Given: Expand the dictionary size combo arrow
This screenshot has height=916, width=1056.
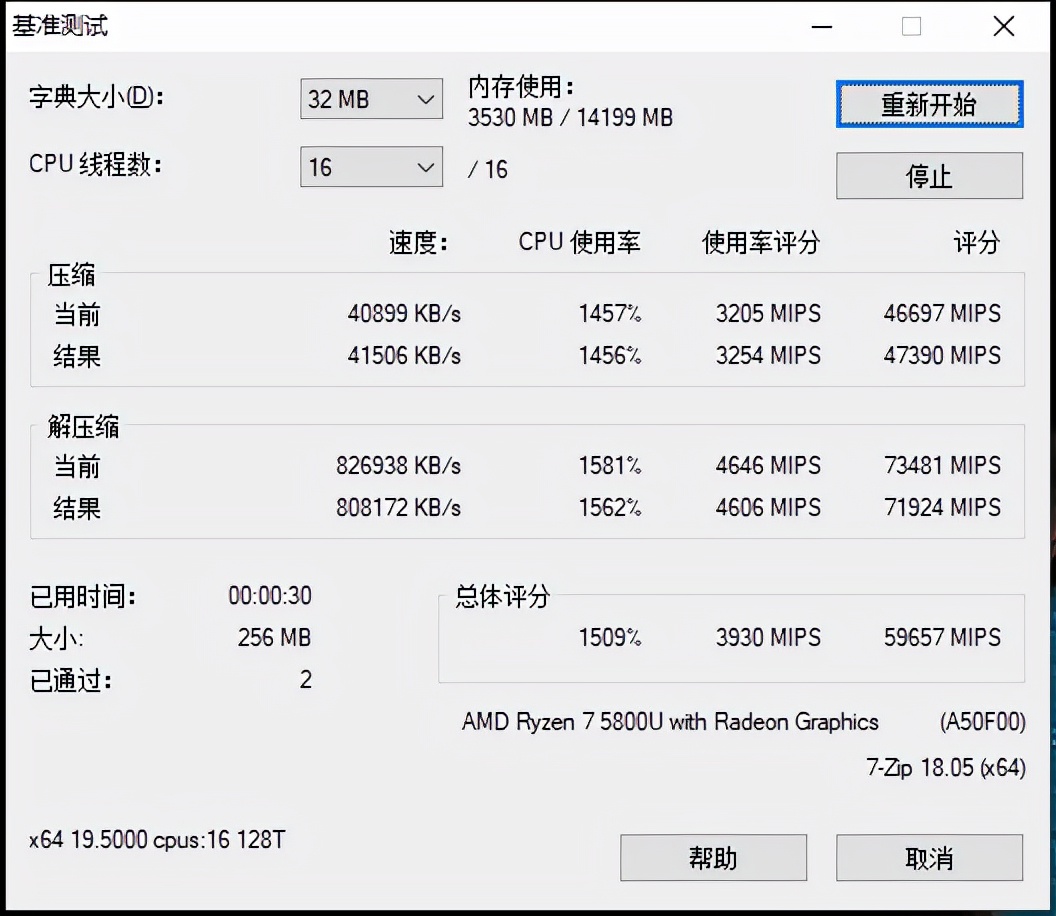Looking at the screenshot, I should click(425, 99).
